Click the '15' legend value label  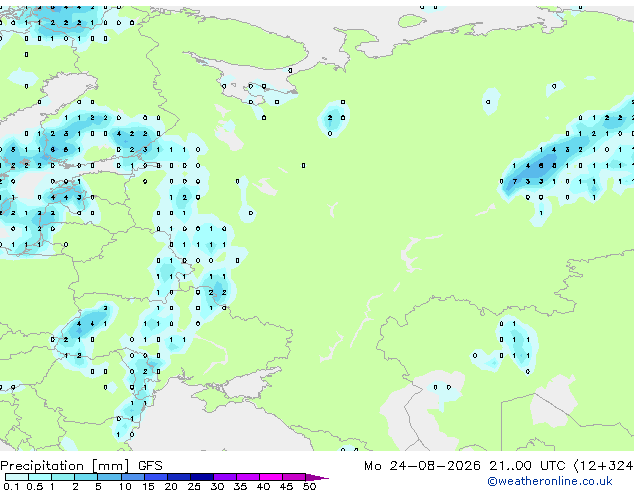pyautogui.click(x=148, y=486)
